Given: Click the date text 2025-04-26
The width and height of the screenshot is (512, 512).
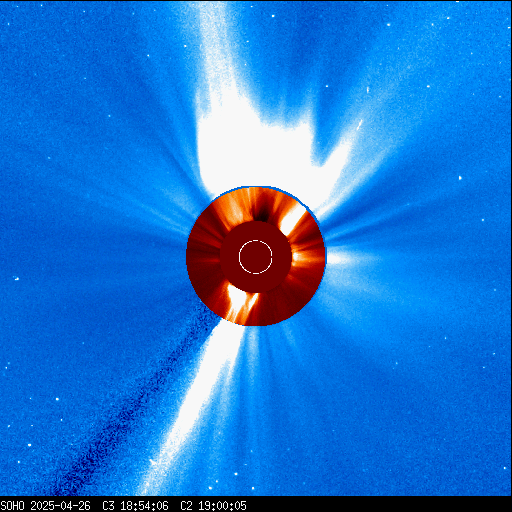Looking at the screenshot, I should [x=60, y=506].
